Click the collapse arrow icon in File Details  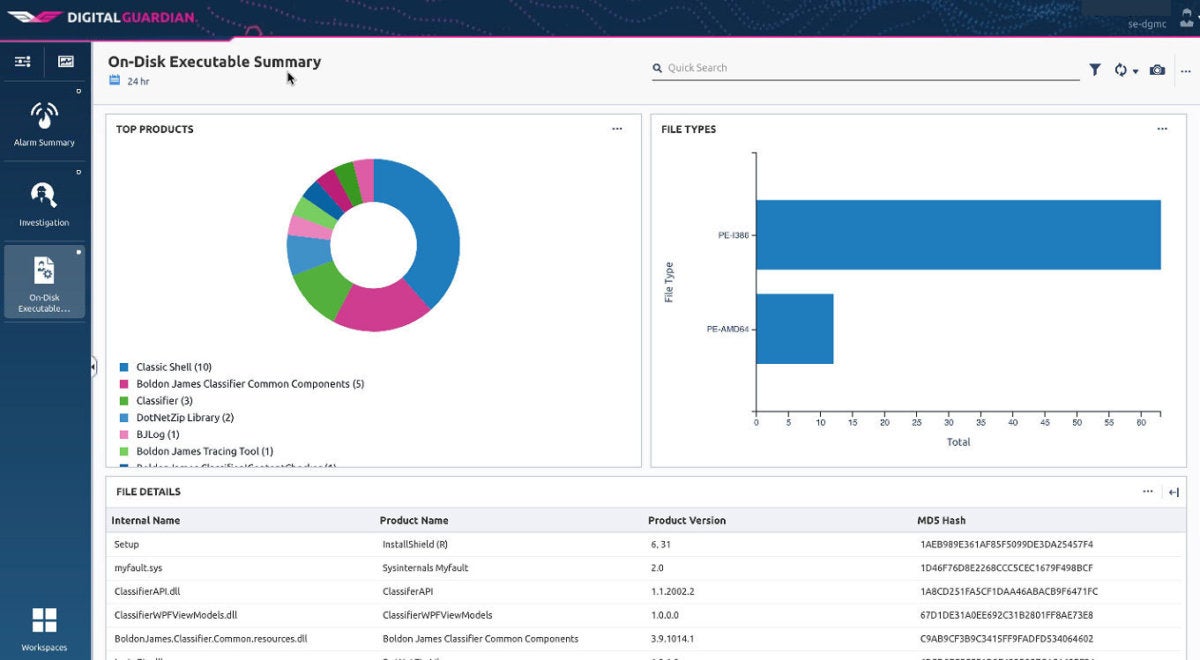point(1174,492)
